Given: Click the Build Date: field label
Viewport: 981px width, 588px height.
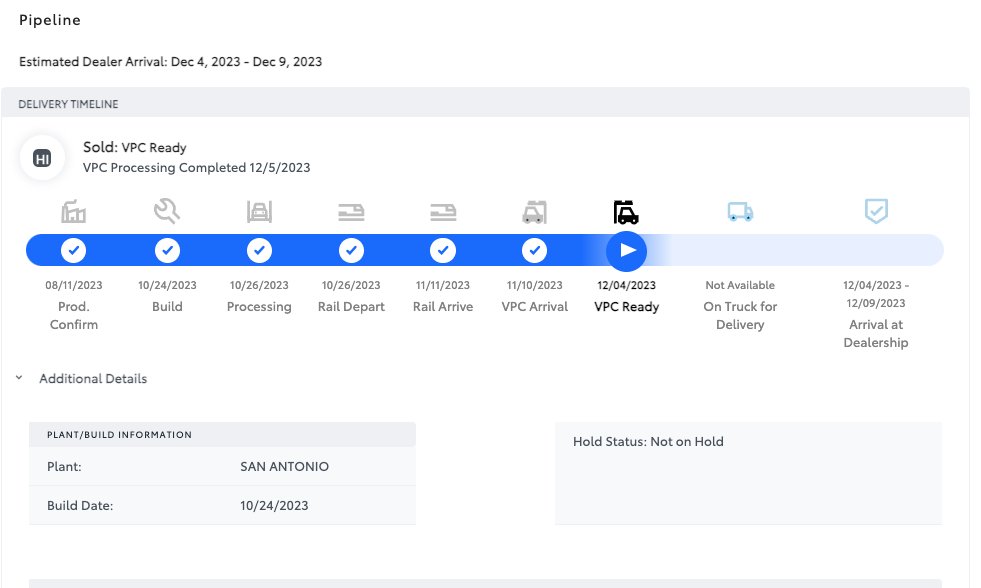Looking at the screenshot, I should point(80,505).
